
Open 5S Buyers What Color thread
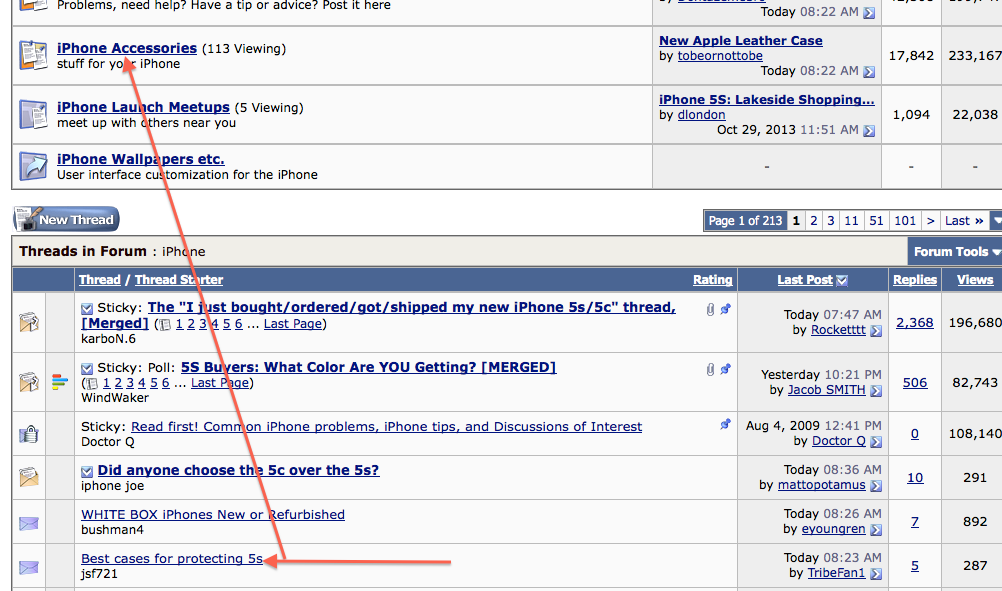pyautogui.click(x=369, y=367)
